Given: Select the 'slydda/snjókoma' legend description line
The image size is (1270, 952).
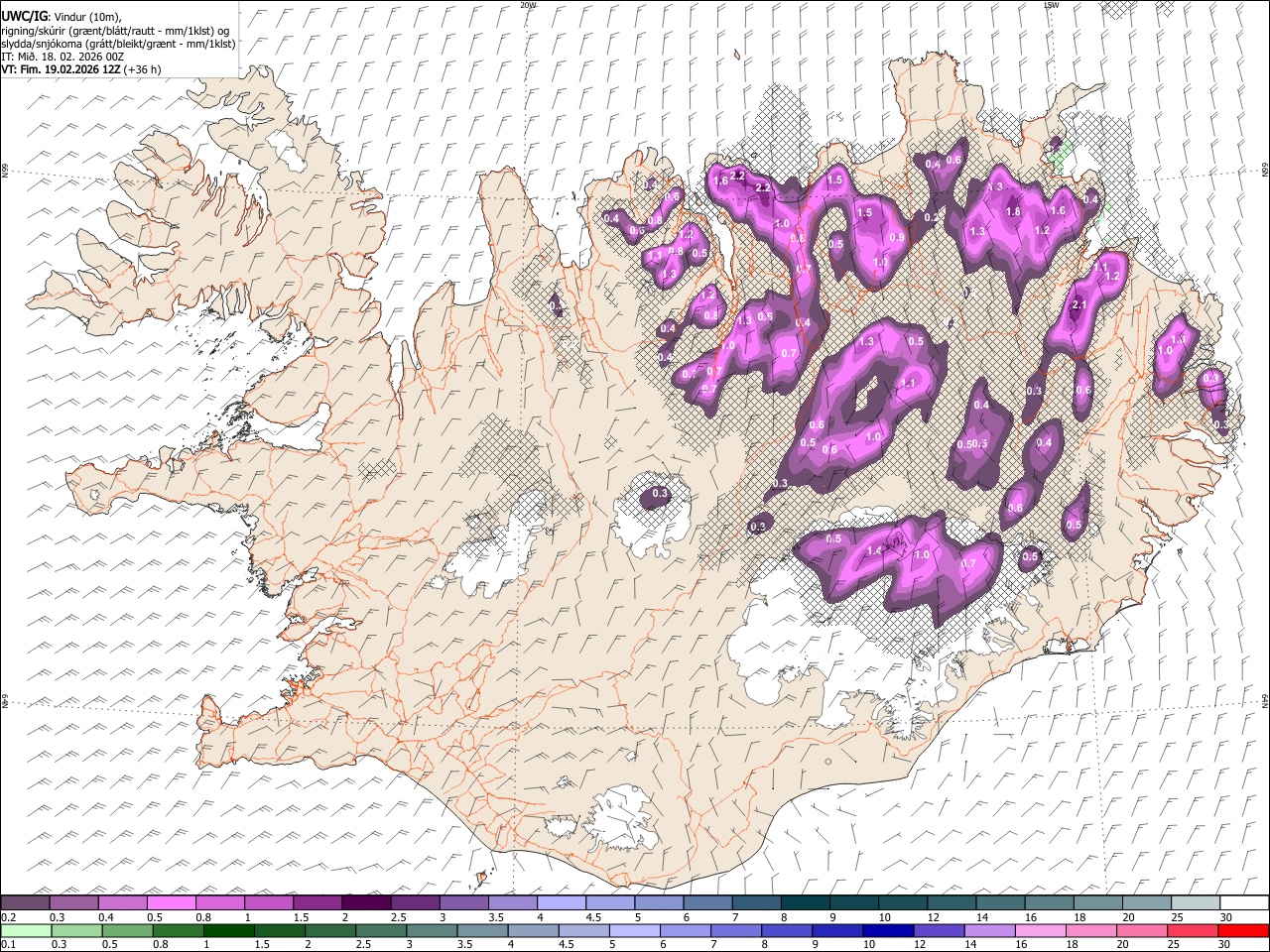Looking at the screenshot, I should 118,44.
